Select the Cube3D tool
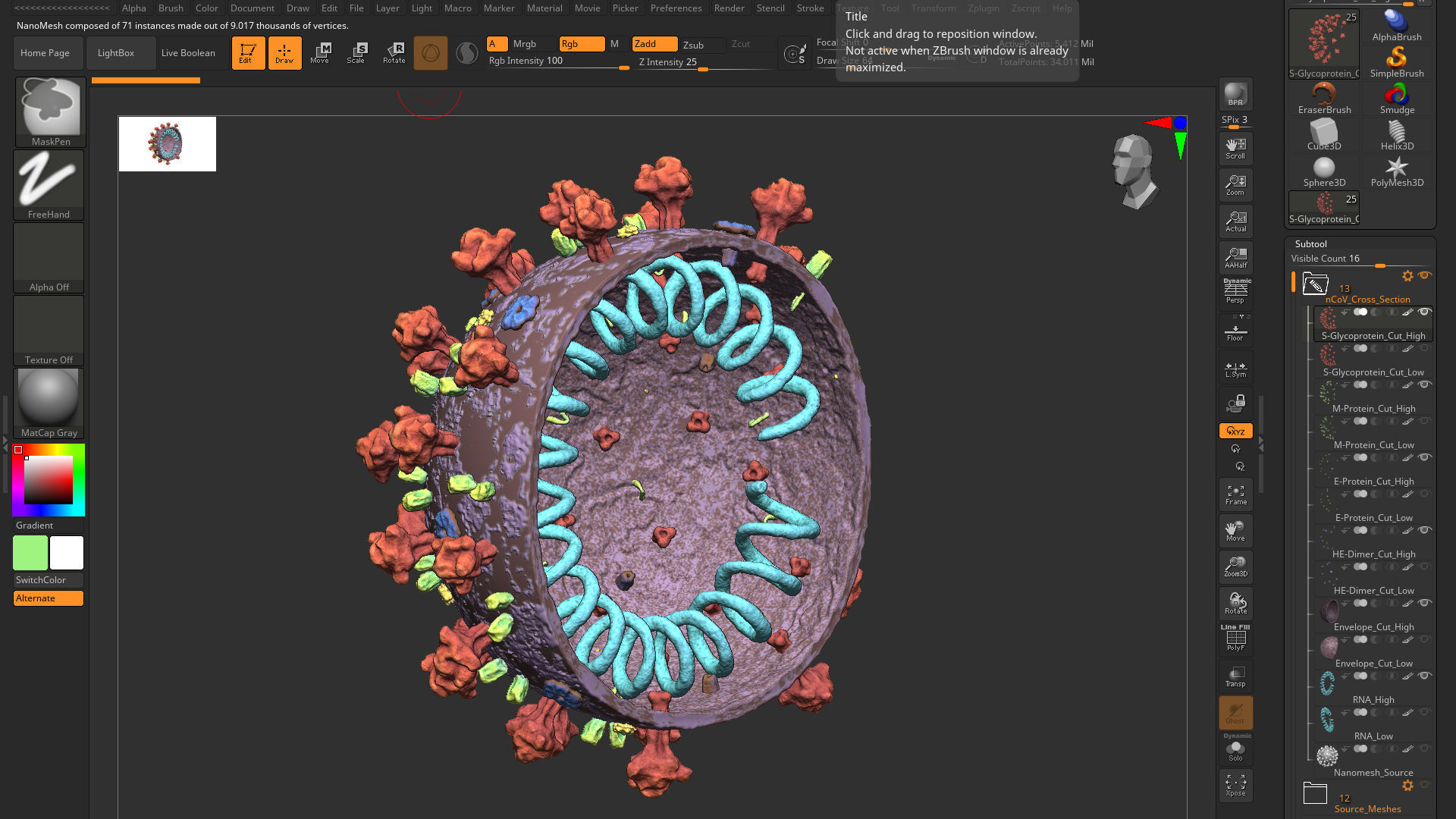This screenshot has width=1456, height=819. (x=1324, y=135)
